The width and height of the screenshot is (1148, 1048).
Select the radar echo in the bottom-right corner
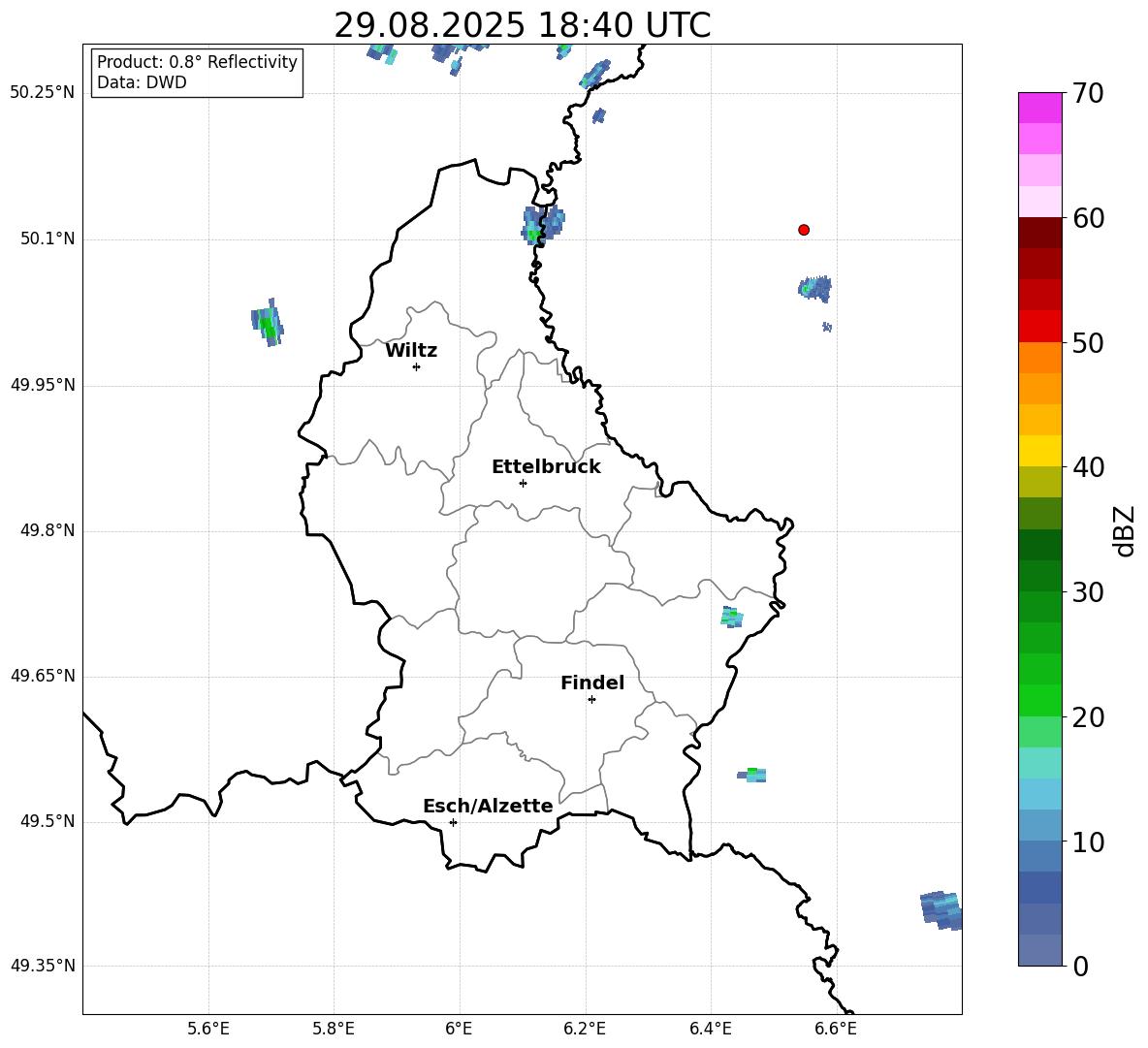(940, 909)
